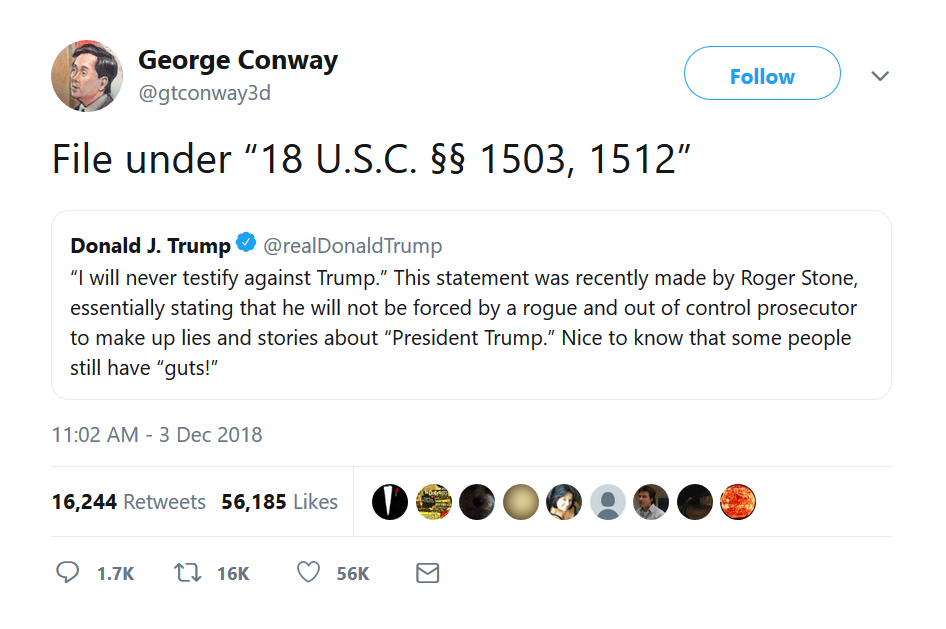946x629 pixels.
Task: Select the dark-haired woman liker avatar
Action: pos(564,502)
